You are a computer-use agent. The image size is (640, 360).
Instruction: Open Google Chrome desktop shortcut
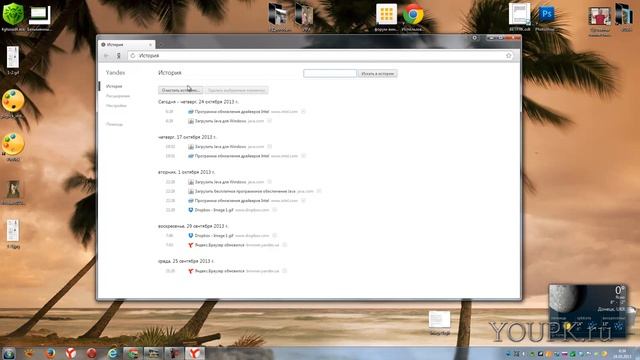[413, 17]
